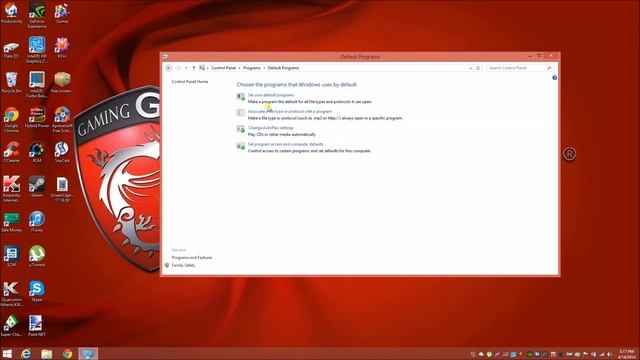Expand the address bar history dropdown
640x360 pixels.
tap(471, 68)
